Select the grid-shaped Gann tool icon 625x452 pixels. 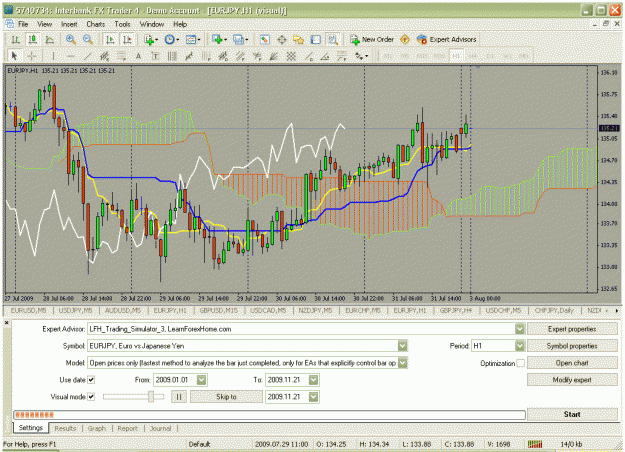coord(291,56)
